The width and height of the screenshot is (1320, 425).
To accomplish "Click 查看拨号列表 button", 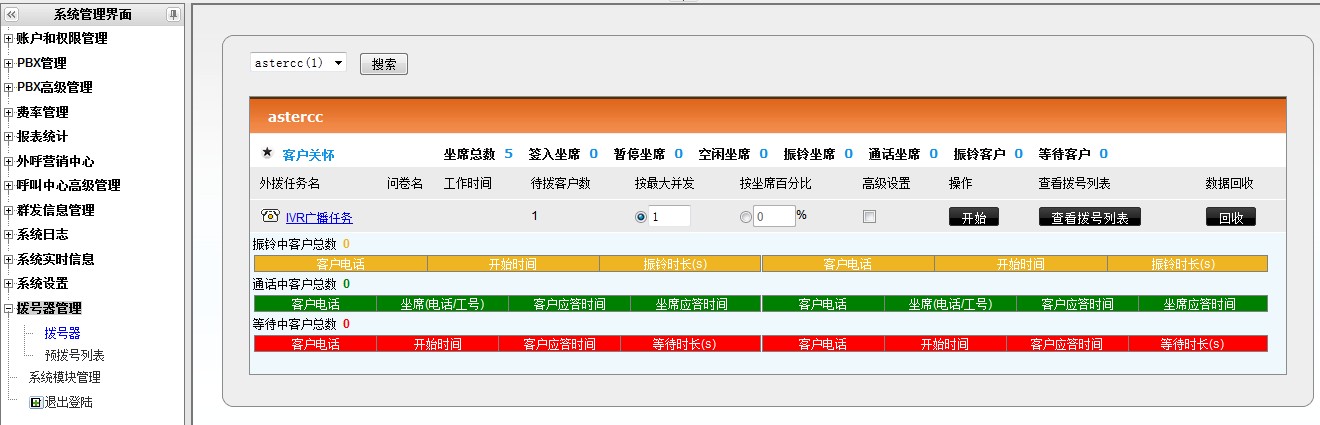I will [1090, 217].
